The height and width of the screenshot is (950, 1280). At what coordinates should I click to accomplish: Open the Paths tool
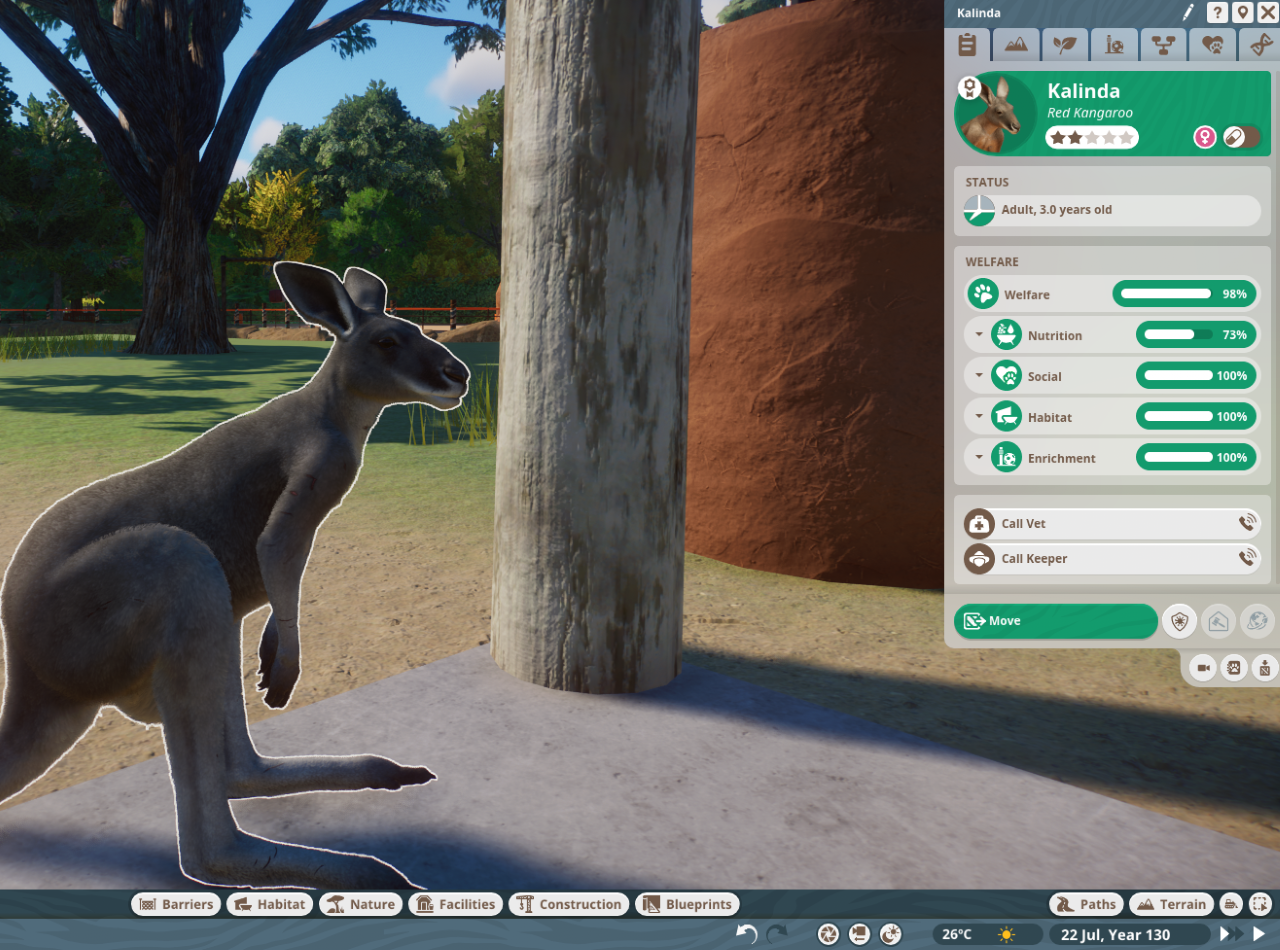pos(1086,904)
